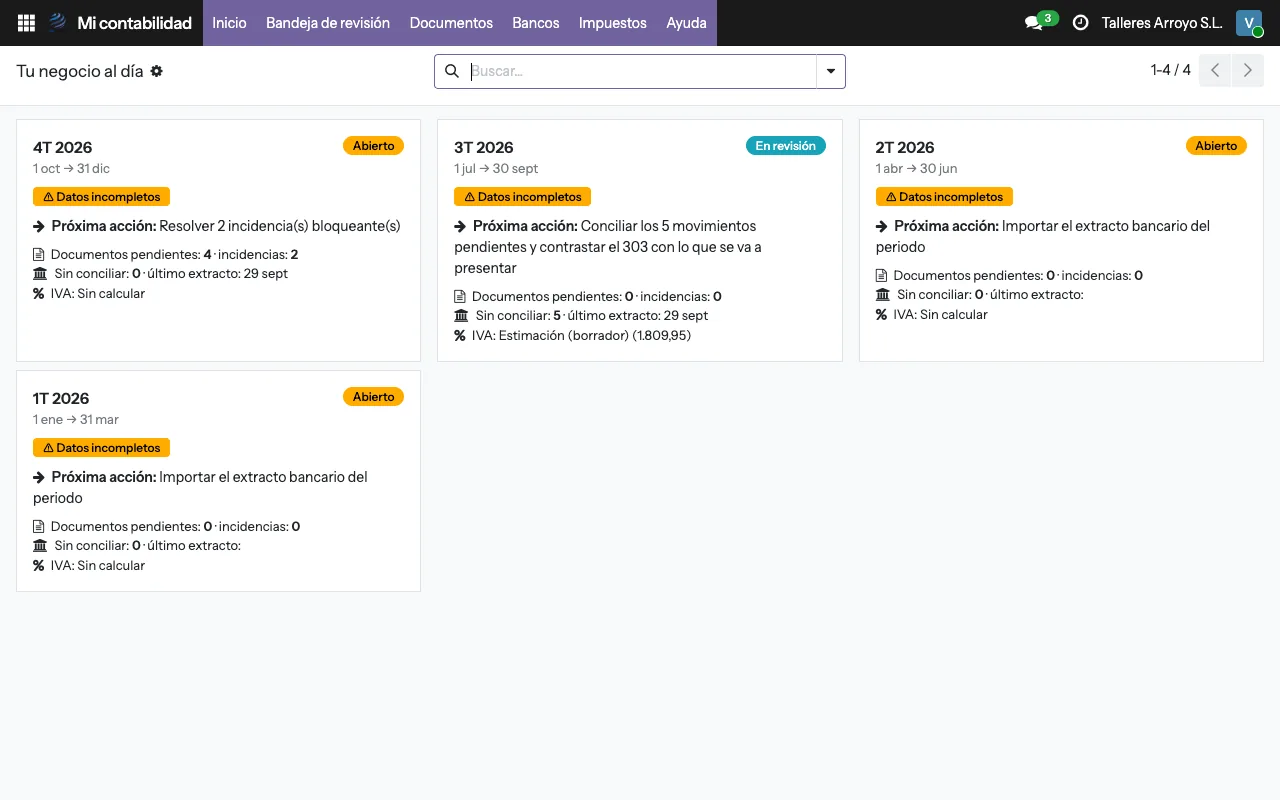Open the Impuestos menu
1280x800 pixels.
pyautogui.click(x=613, y=23)
